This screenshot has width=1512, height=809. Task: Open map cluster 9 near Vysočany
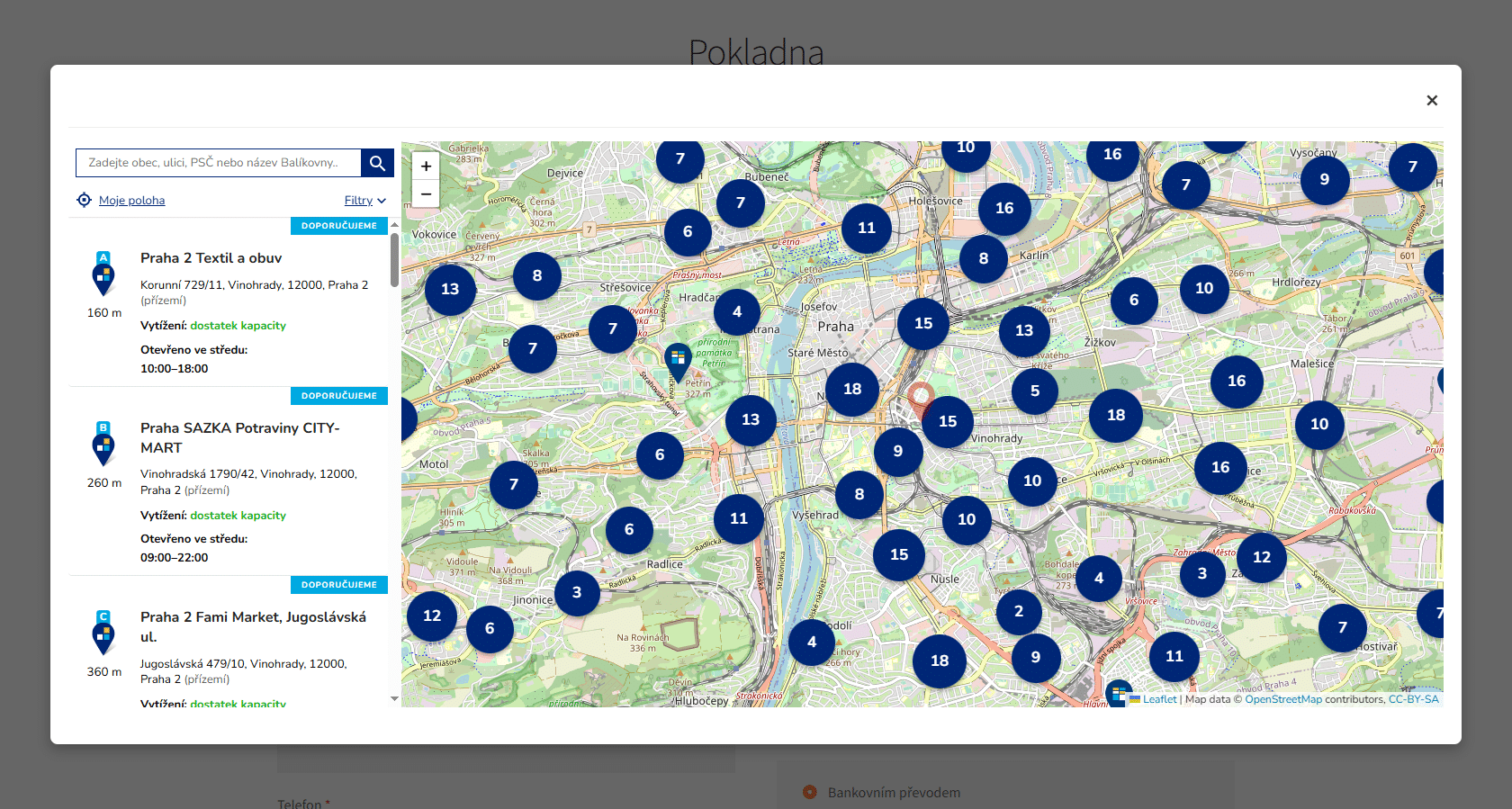click(x=1325, y=179)
